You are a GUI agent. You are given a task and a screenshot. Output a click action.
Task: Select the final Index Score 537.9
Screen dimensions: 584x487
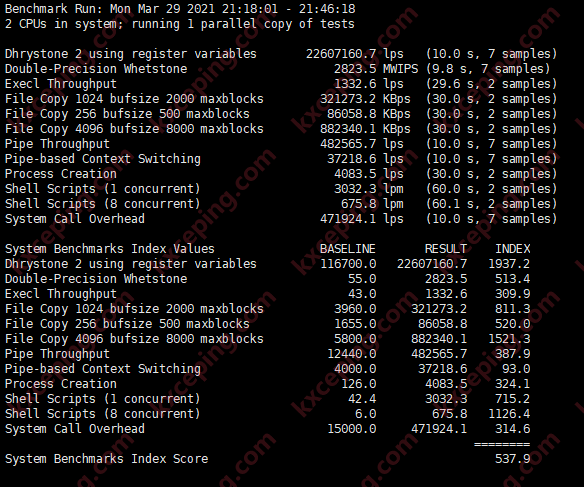coord(512,459)
